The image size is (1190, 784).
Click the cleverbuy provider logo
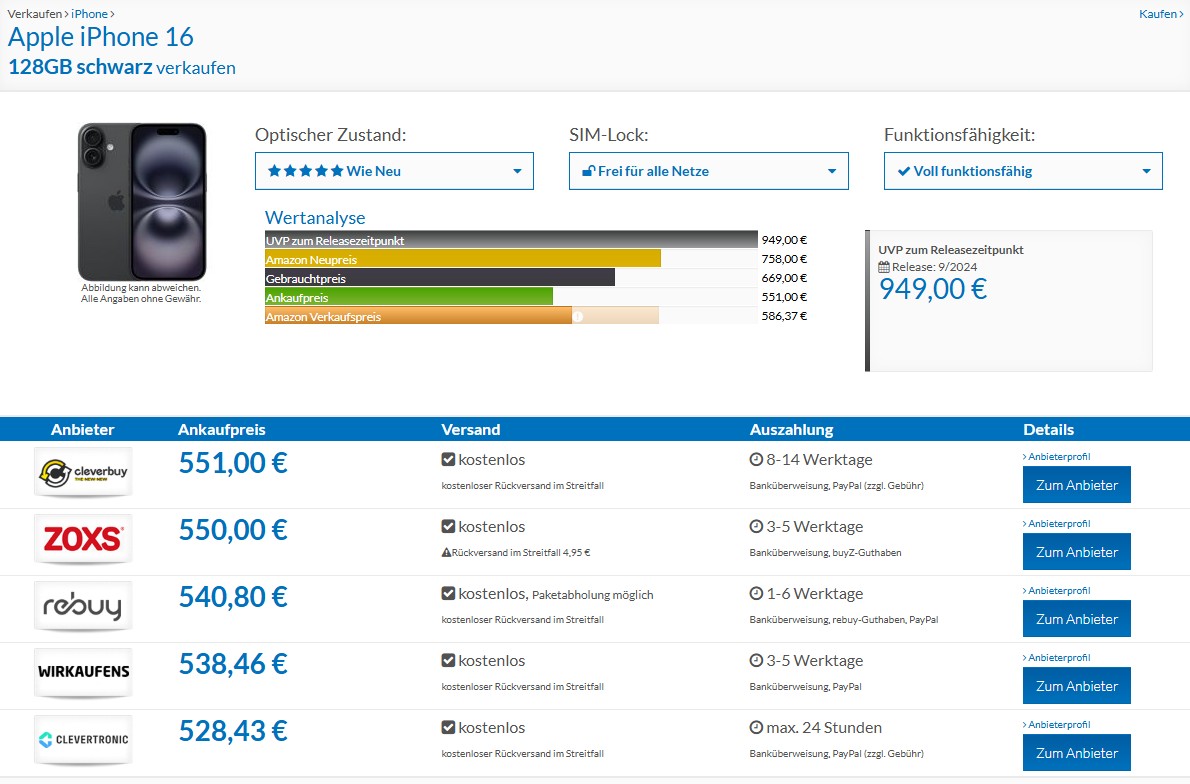click(x=83, y=472)
